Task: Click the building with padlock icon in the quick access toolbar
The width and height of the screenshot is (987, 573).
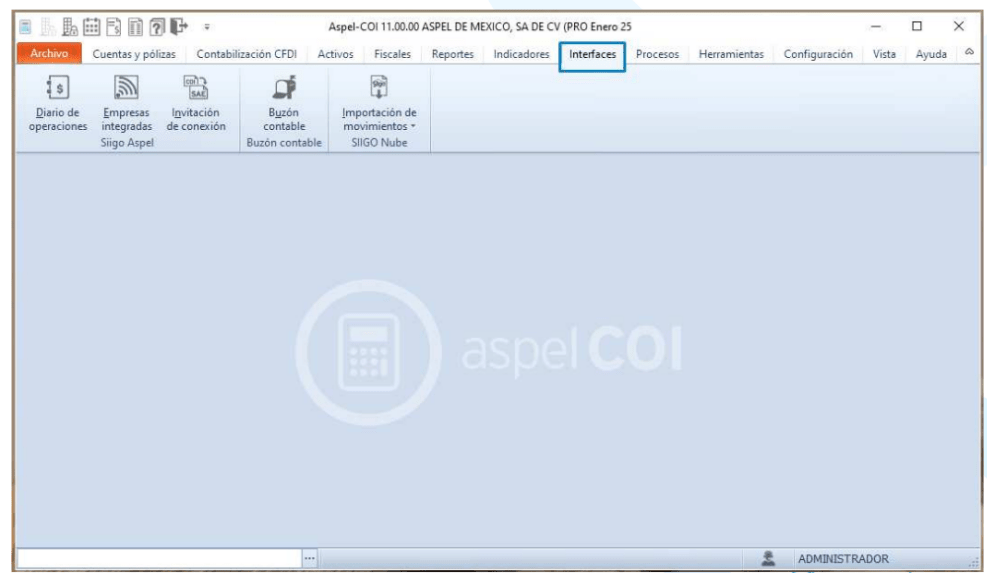Action: pyautogui.click(x=69, y=26)
